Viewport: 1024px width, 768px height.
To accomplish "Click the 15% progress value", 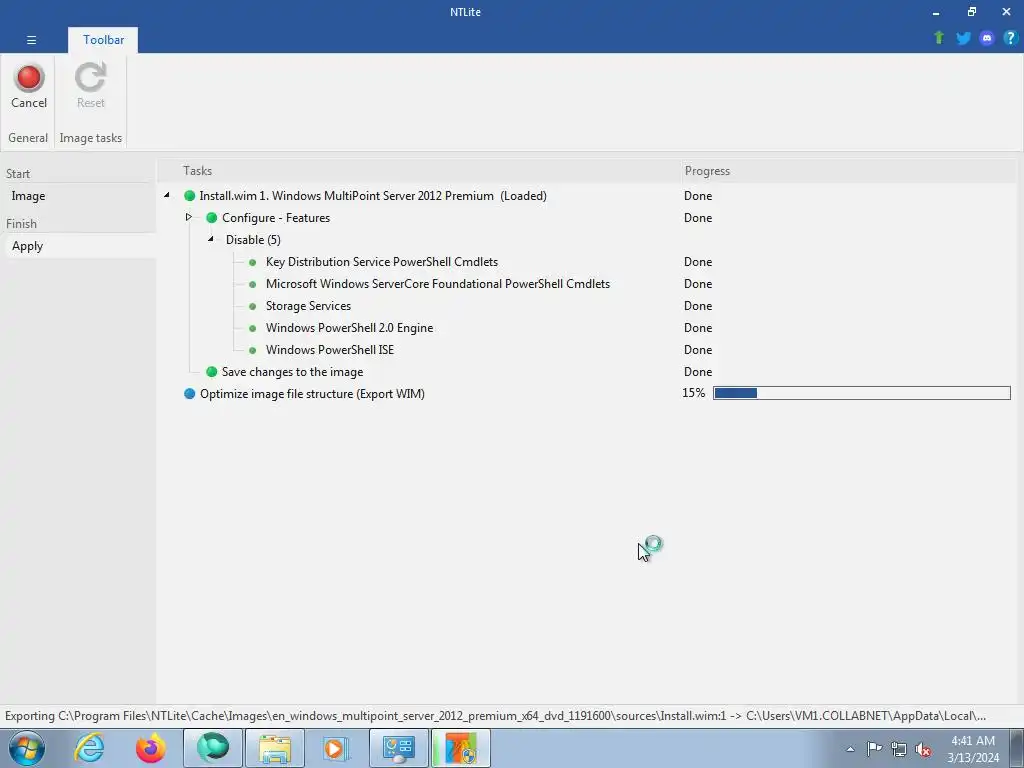I will (x=694, y=393).
